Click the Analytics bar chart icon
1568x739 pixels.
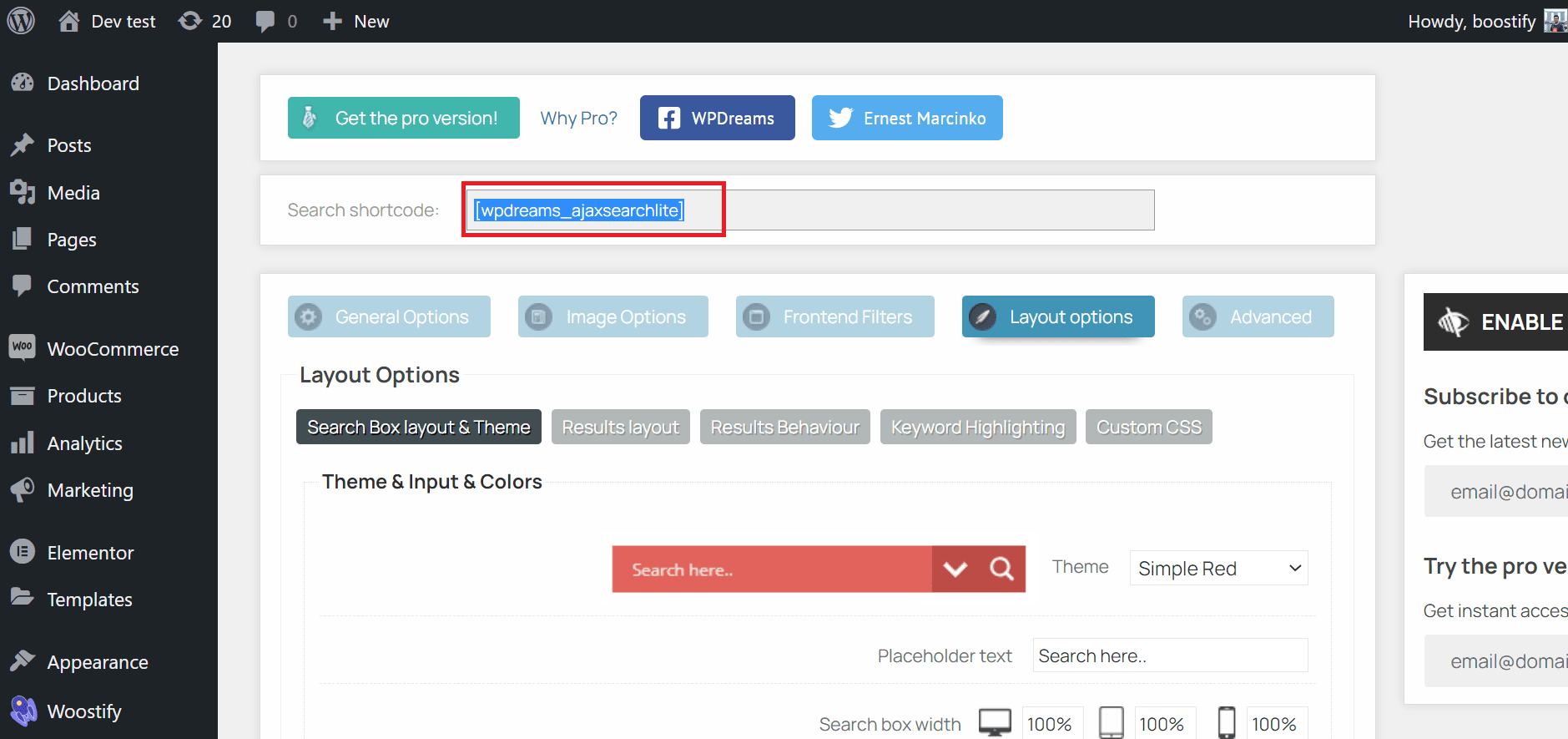pyautogui.click(x=23, y=443)
